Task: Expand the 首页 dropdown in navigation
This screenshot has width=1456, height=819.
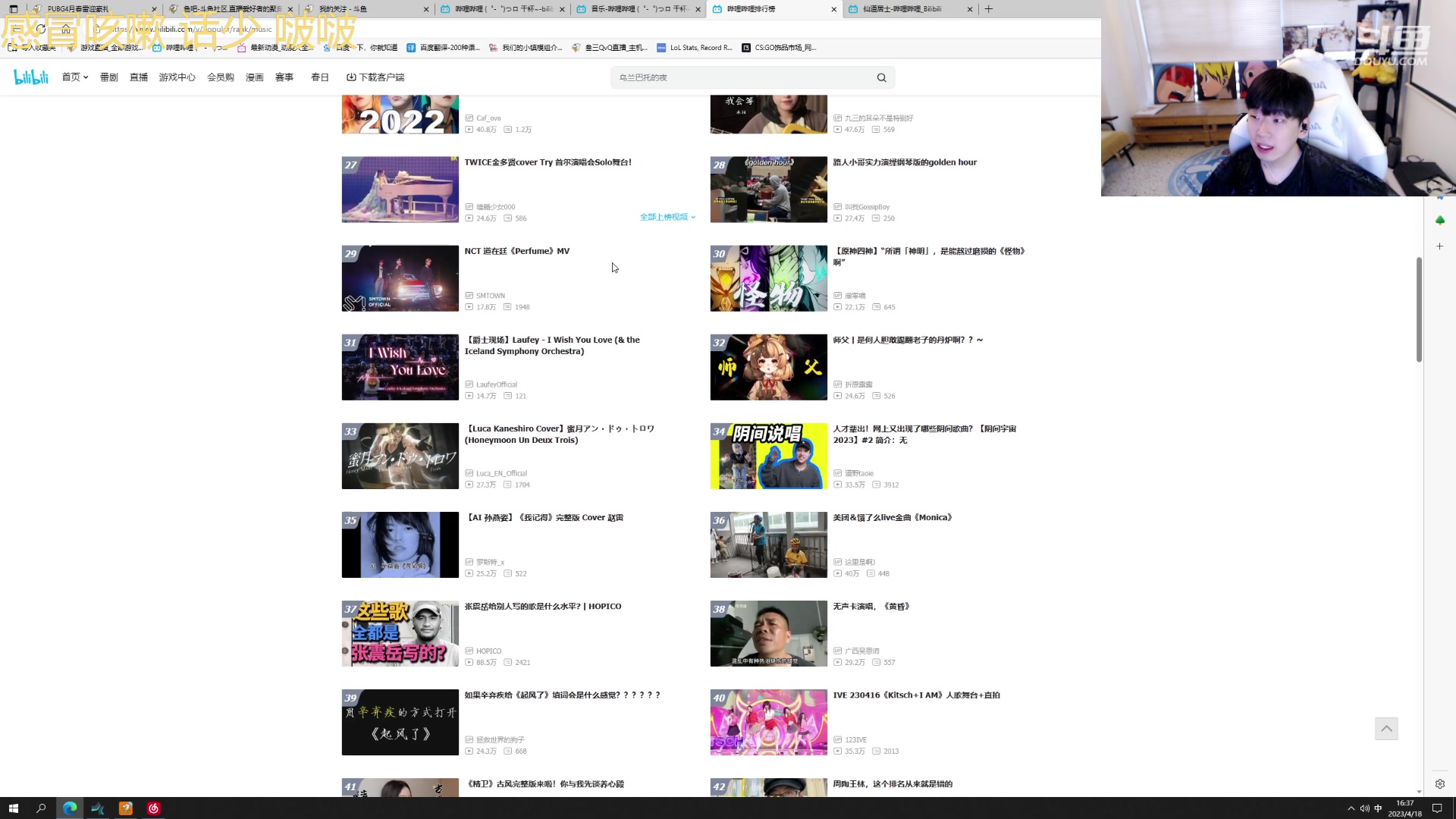Action: tap(75, 77)
